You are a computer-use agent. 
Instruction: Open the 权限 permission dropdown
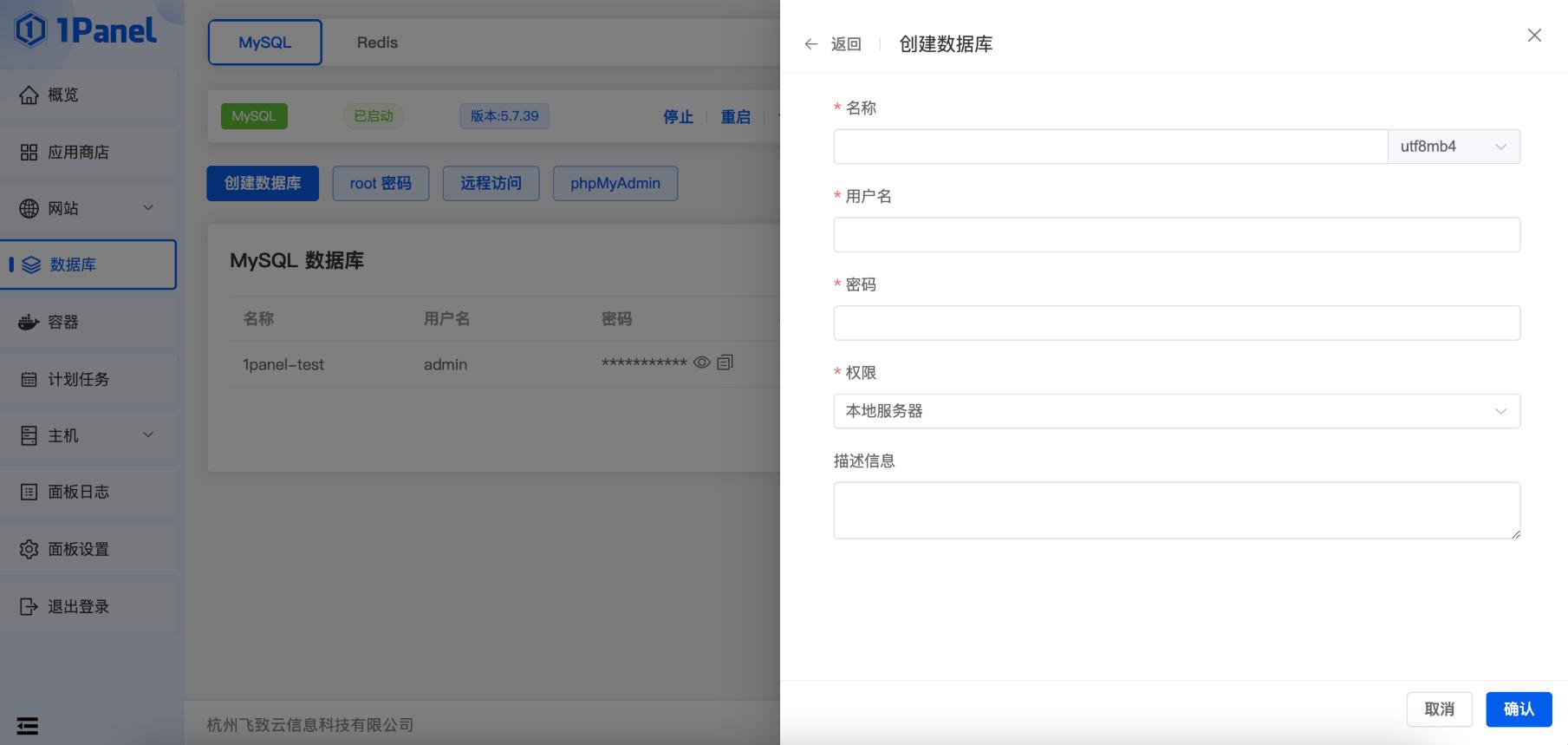click(1176, 411)
